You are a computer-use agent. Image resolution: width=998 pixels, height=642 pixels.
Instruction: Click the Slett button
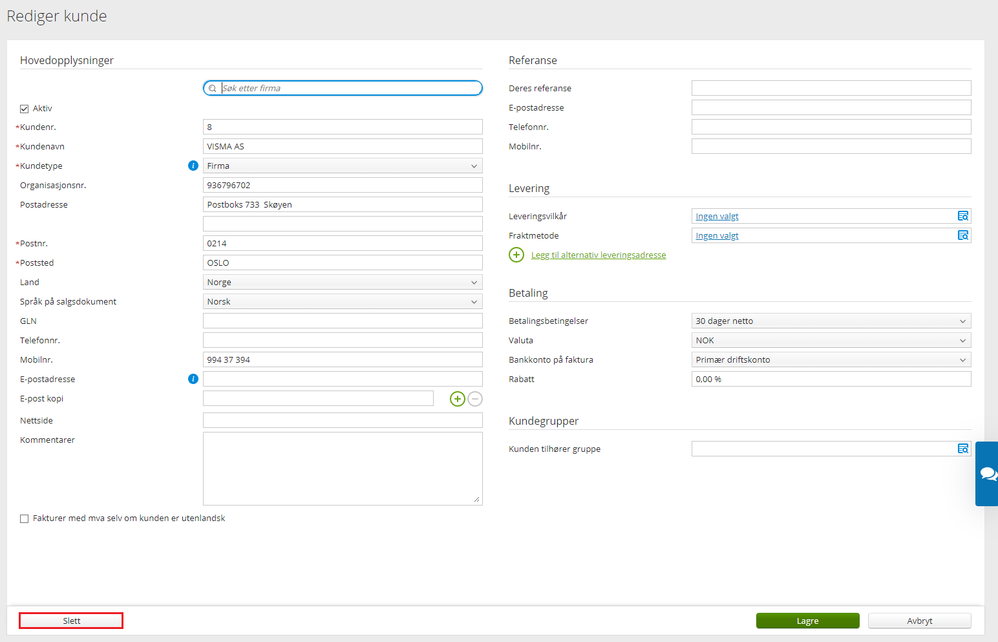click(71, 620)
